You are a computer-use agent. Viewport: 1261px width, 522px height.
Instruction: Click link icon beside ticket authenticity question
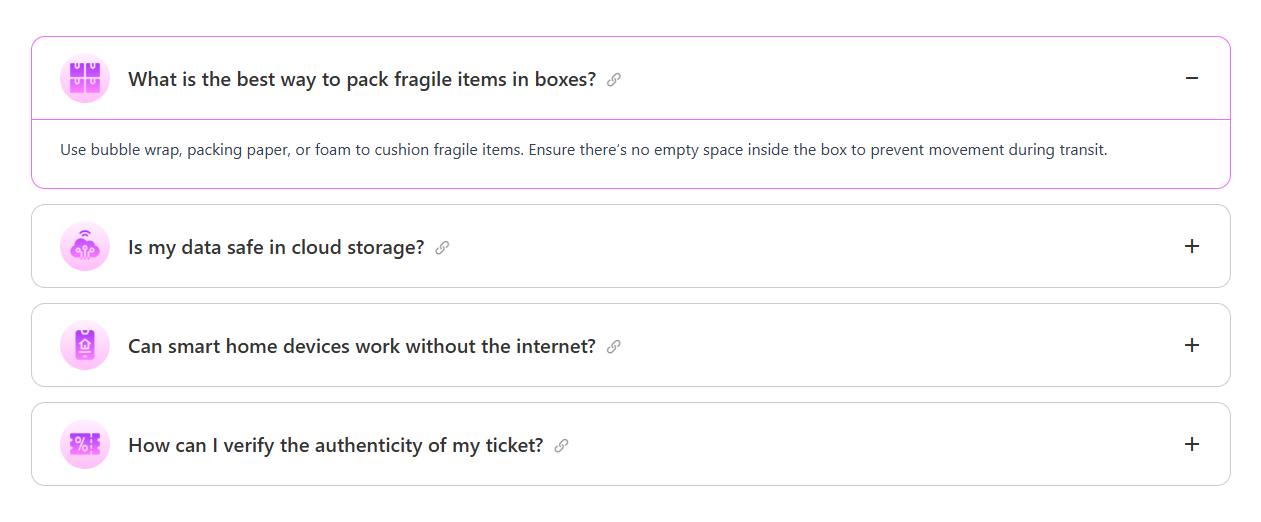561,446
